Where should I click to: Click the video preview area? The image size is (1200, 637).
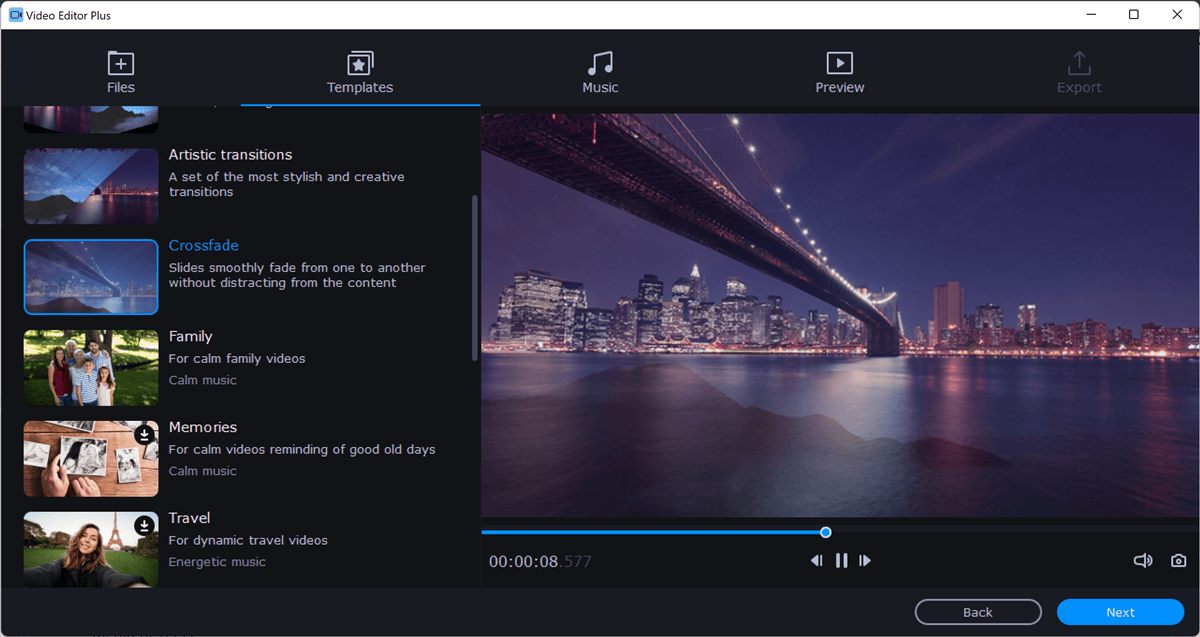pos(840,316)
